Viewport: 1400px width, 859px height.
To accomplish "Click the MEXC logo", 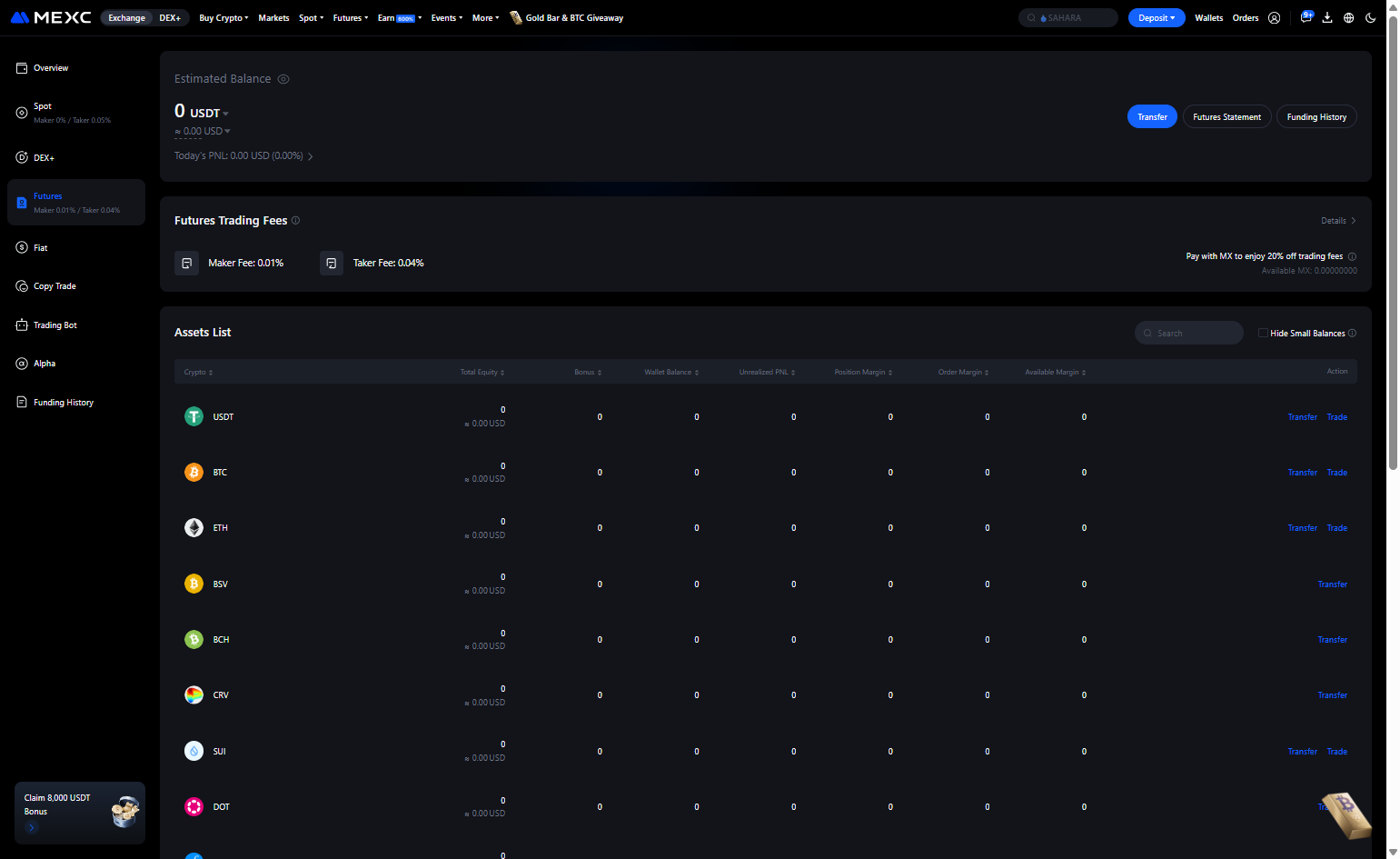I will pos(51,17).
